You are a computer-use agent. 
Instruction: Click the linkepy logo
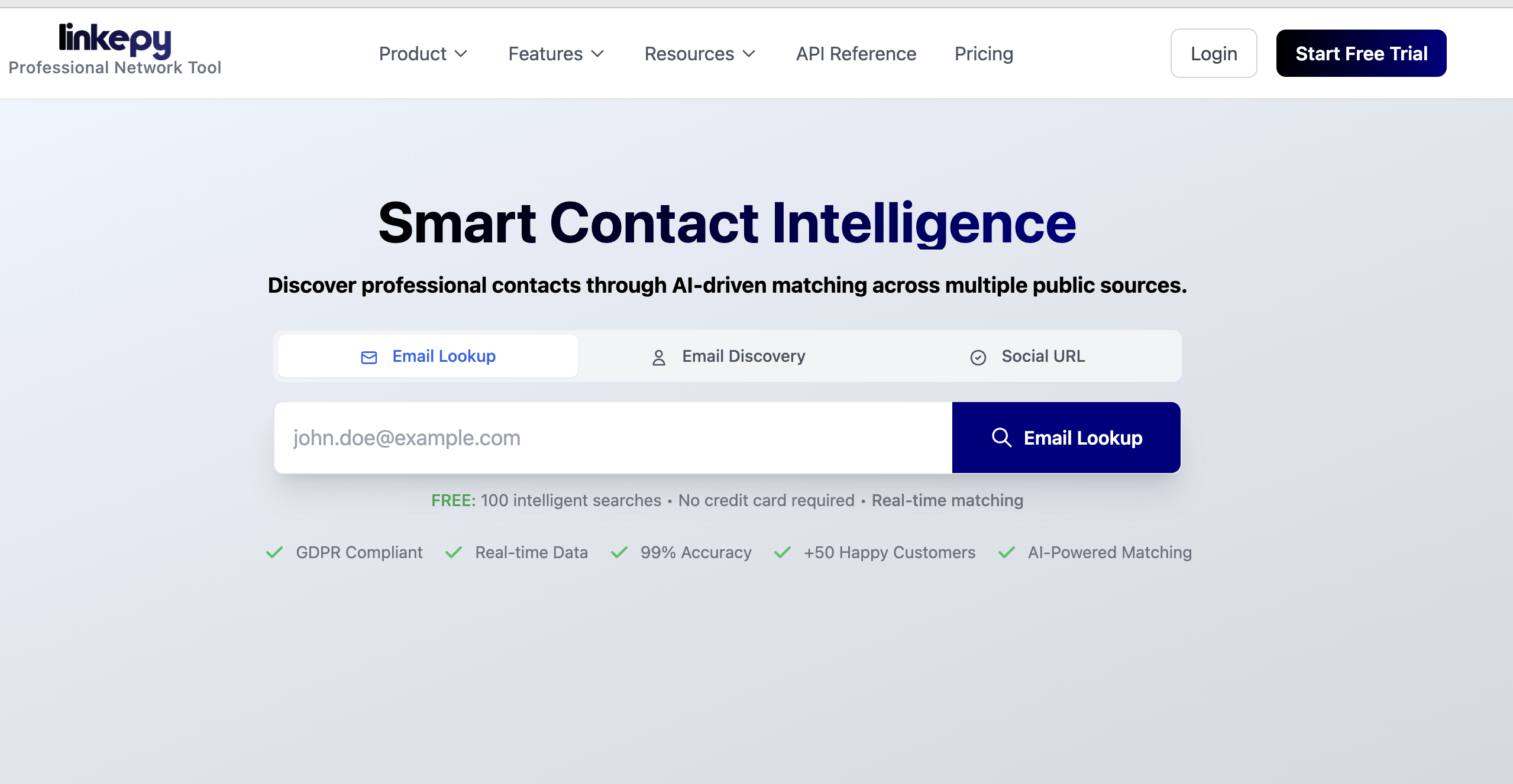115,40
